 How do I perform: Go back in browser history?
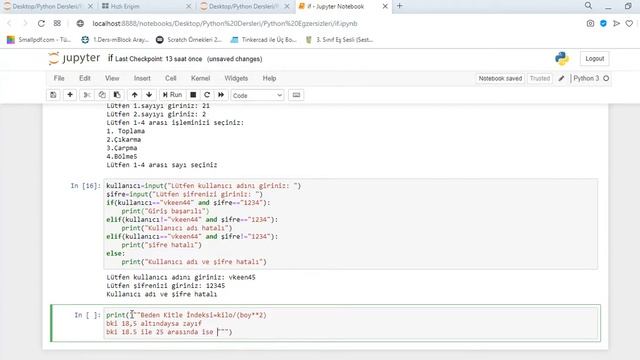[9, 24]
